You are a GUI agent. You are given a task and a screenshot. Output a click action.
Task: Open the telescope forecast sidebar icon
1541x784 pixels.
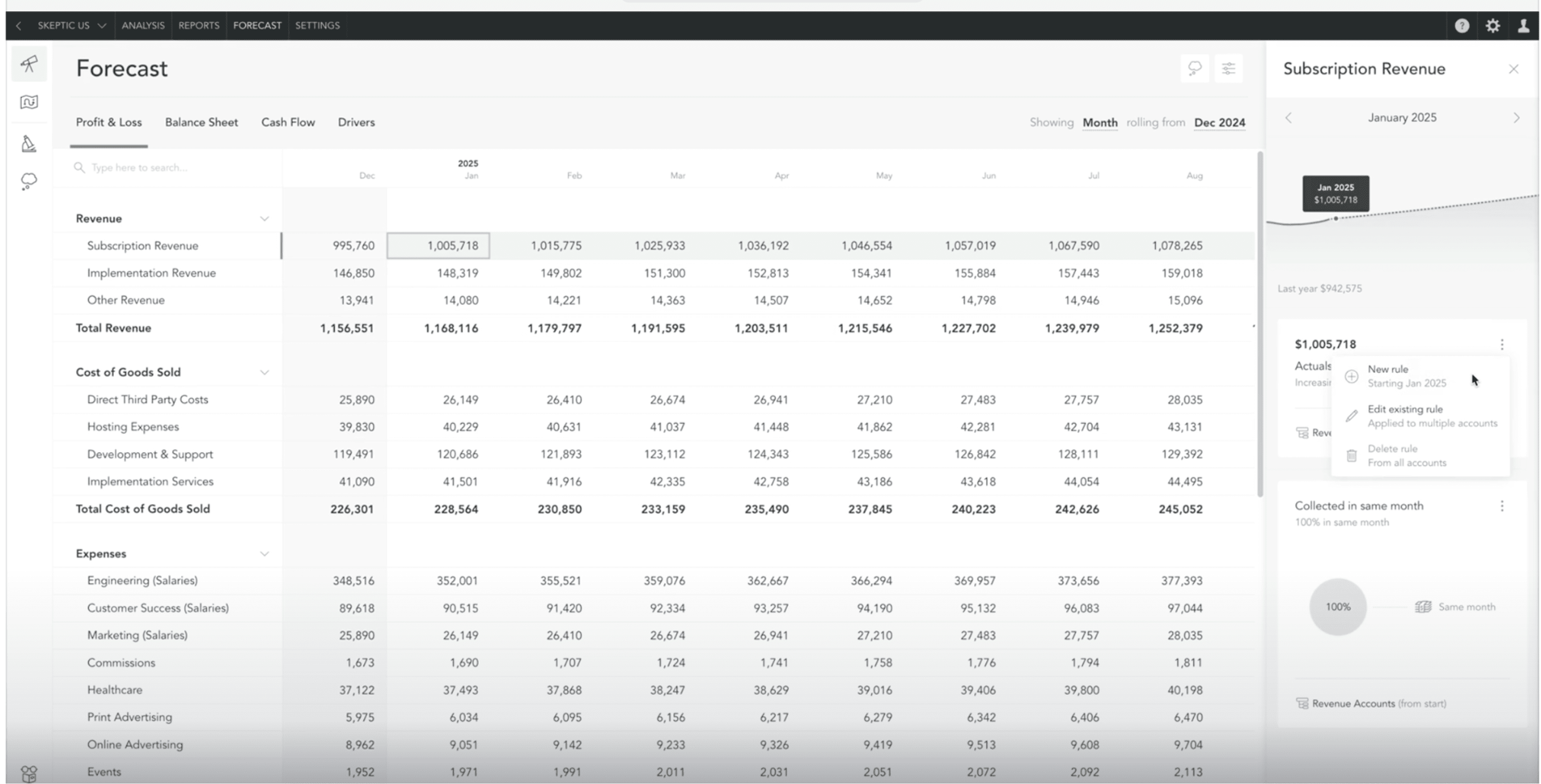coord(29,63)
